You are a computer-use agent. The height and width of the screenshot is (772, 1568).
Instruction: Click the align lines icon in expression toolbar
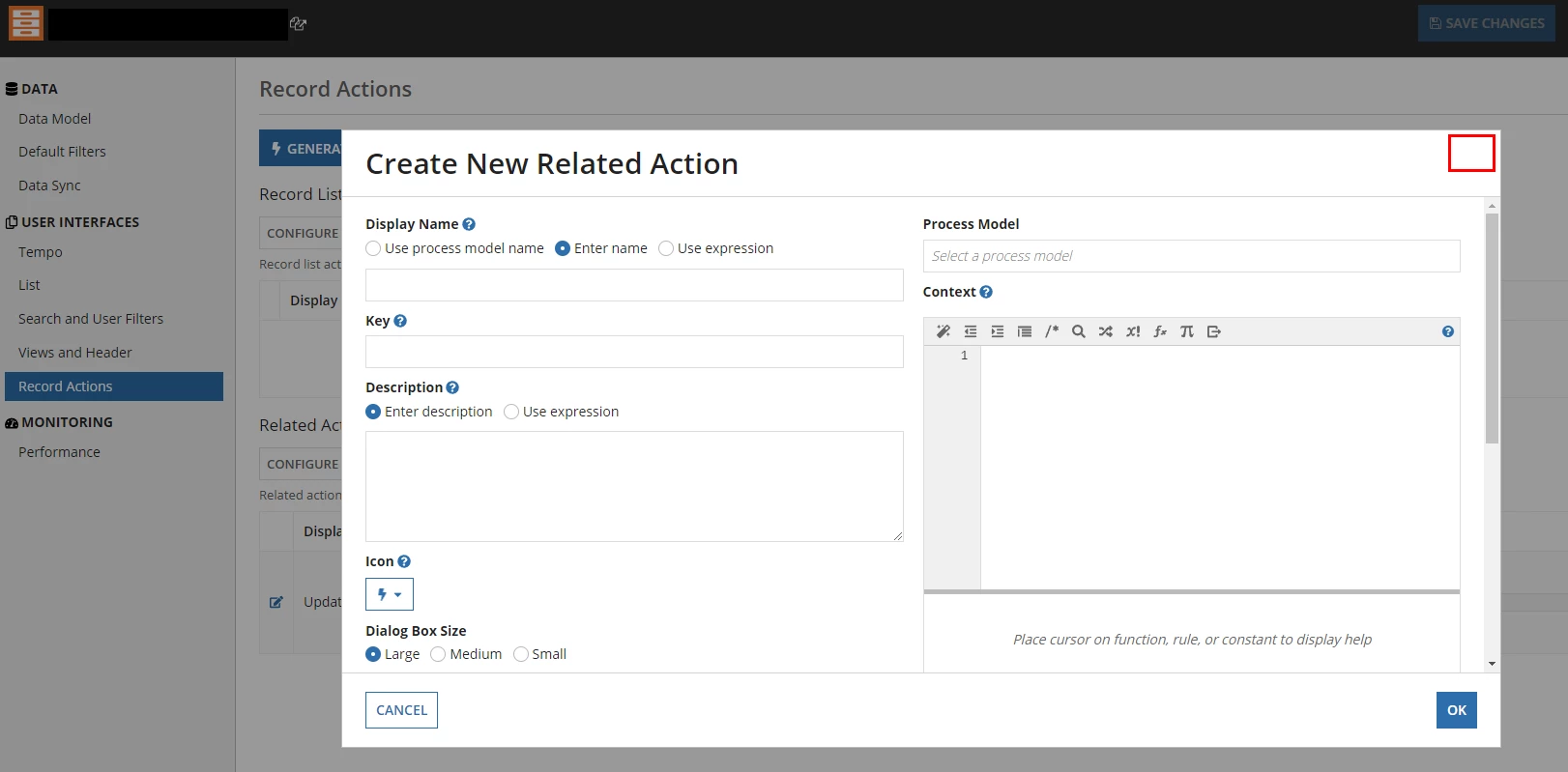tap(1025, 331)
